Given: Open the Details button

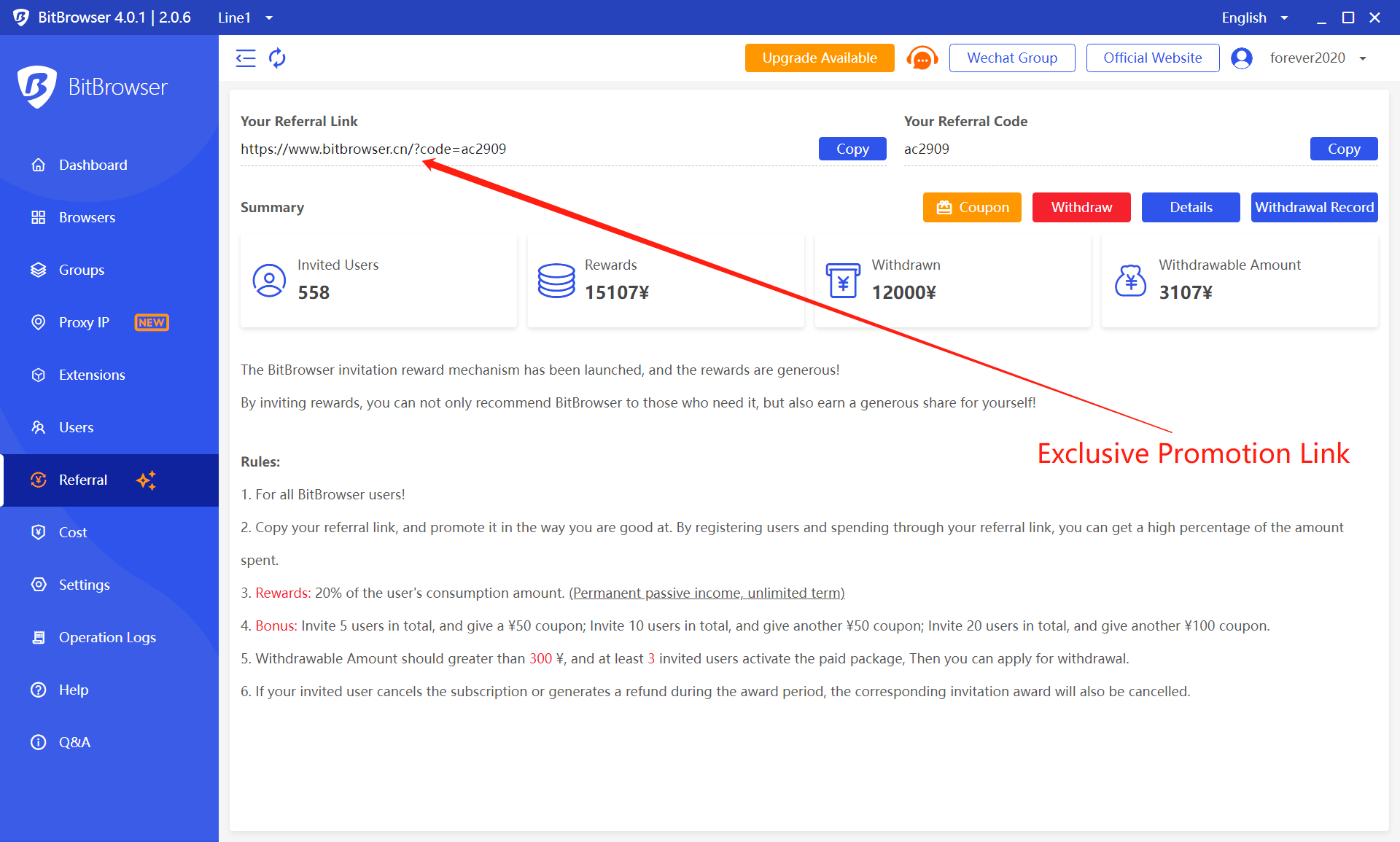Looking at the screenshot, I should [1191, 207].
